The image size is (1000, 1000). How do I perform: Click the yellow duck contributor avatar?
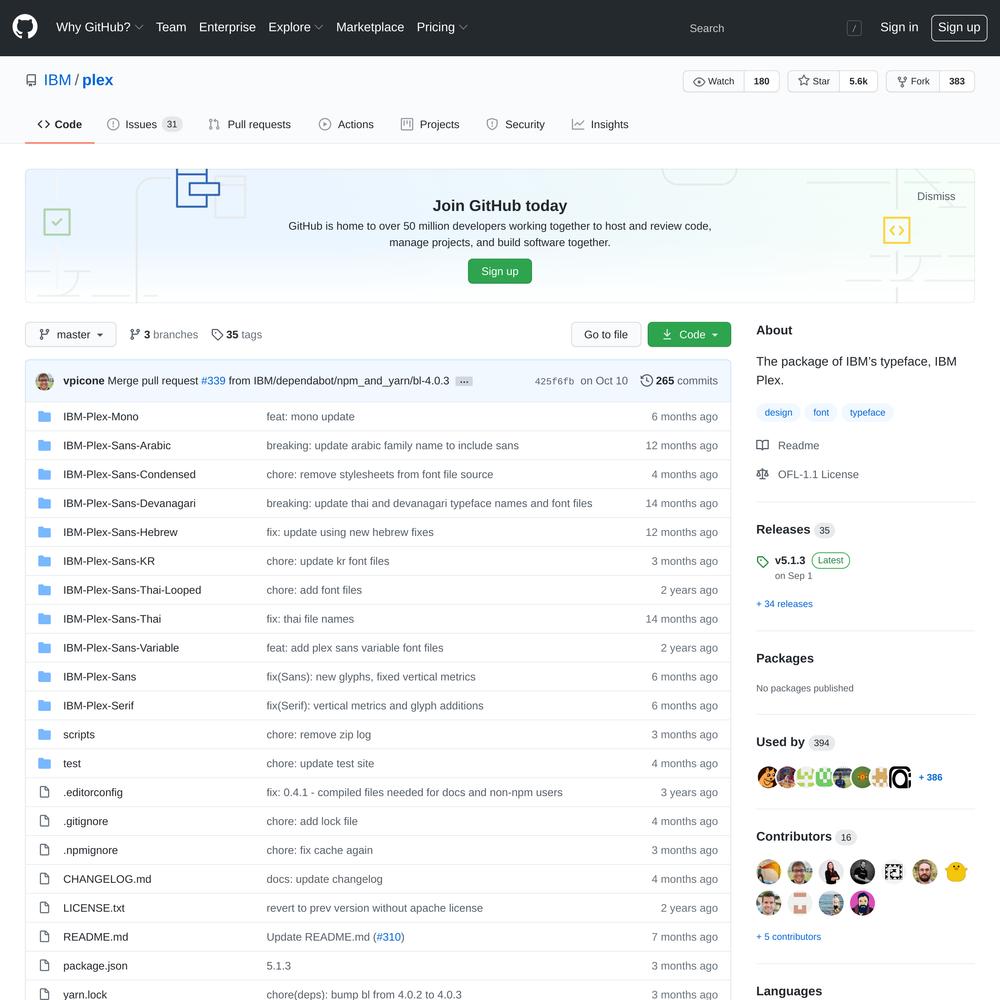click(x=956, y=872)
